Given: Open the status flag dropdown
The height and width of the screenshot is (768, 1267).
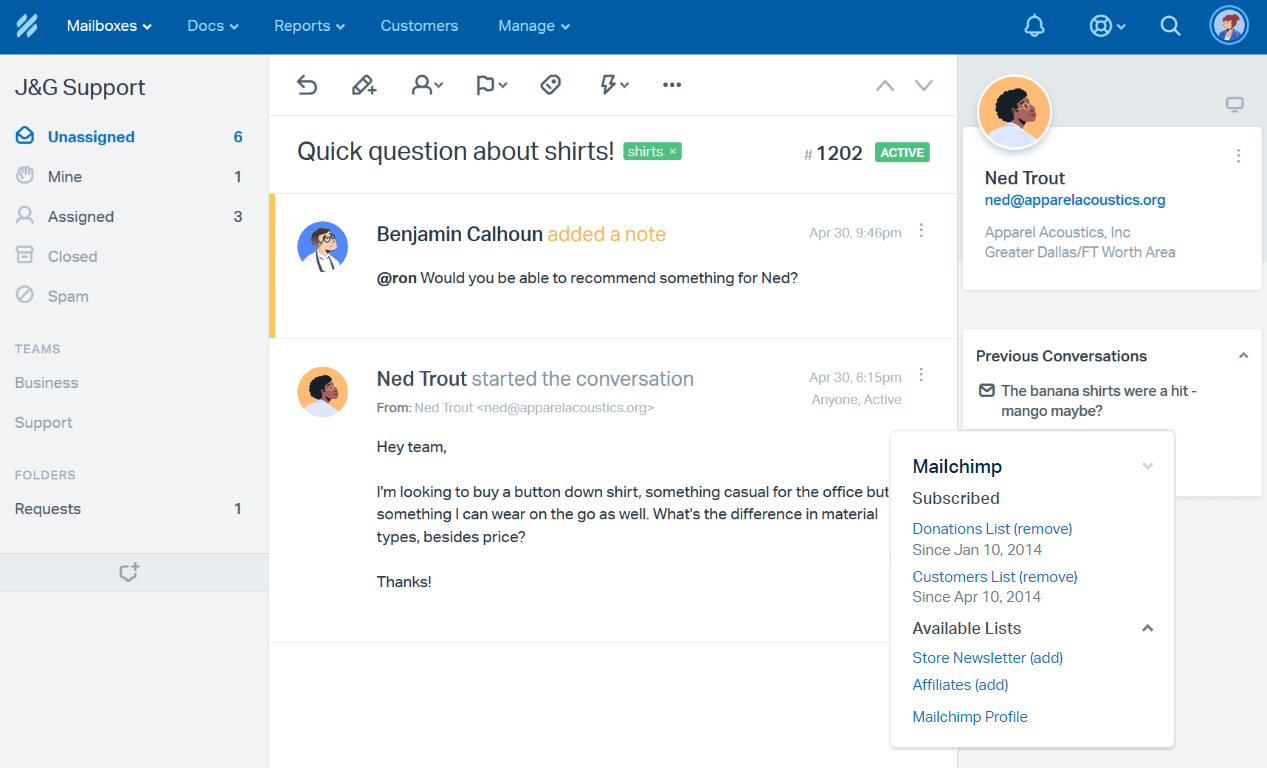Looking at the screenshot, I should coord(491,86).
